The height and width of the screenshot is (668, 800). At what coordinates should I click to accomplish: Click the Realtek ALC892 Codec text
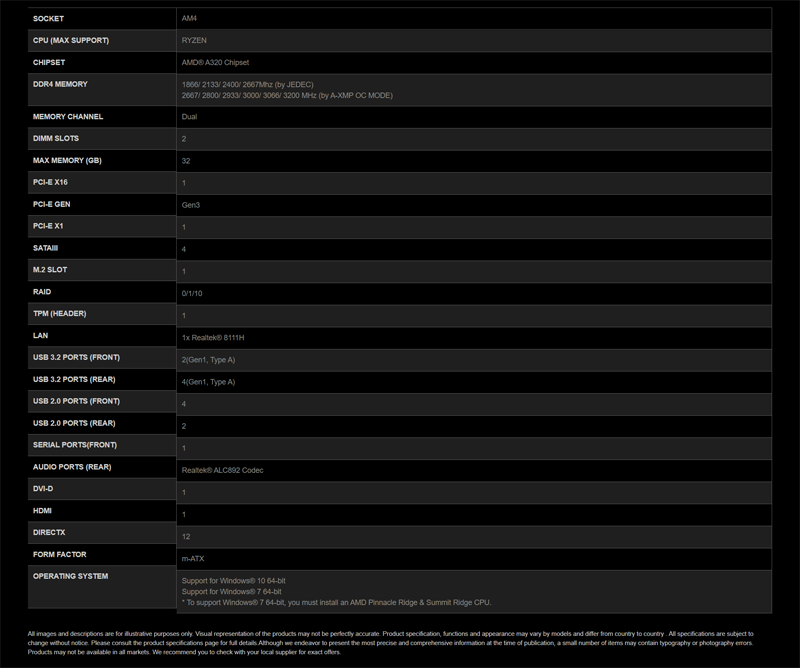tap(222, 469)
